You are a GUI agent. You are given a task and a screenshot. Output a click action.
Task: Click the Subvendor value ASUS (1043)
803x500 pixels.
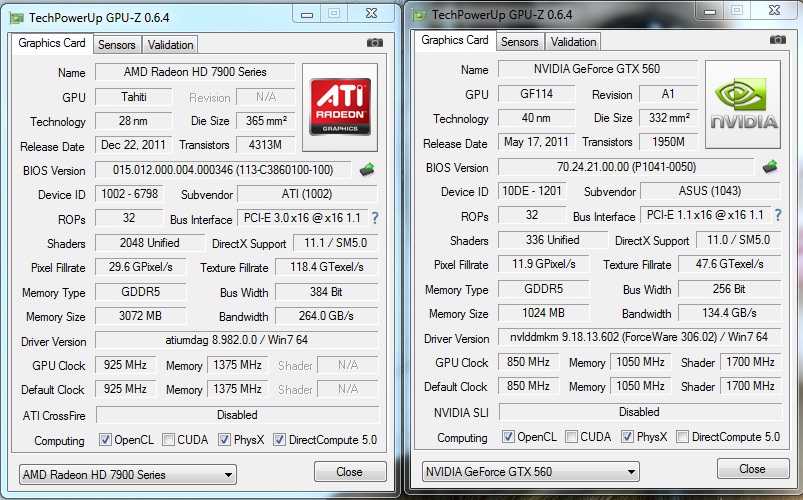click(x=710, y=191)
